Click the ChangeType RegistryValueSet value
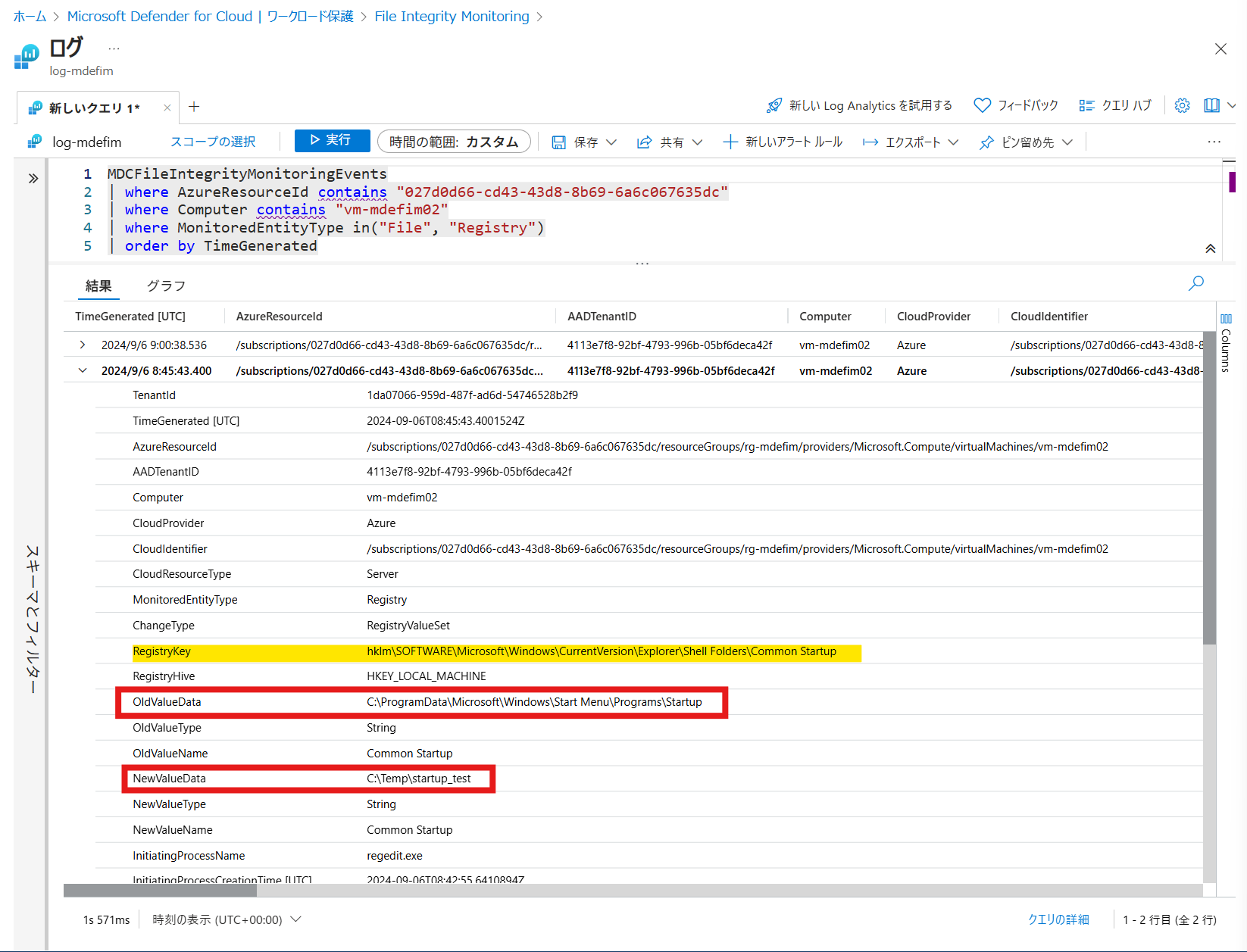1247x952 pixels. [408, 626]
